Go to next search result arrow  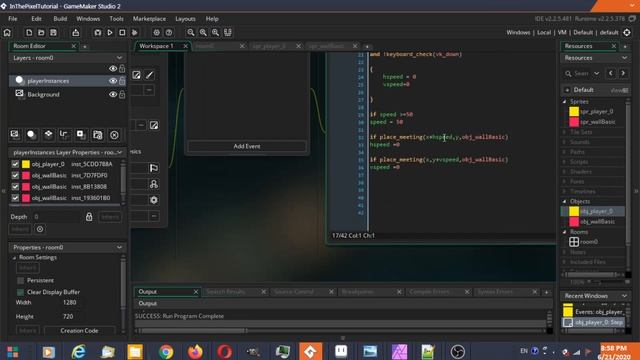click(623, 73)
